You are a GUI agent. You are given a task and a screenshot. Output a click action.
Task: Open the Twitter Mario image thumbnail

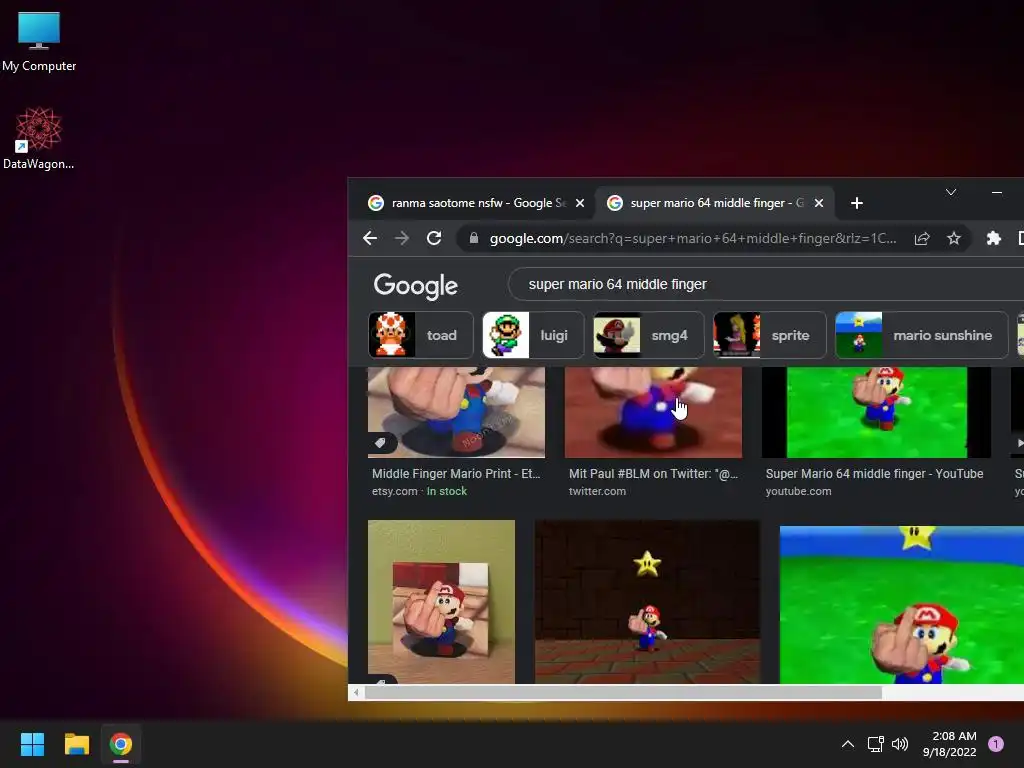tap(653, 412)
